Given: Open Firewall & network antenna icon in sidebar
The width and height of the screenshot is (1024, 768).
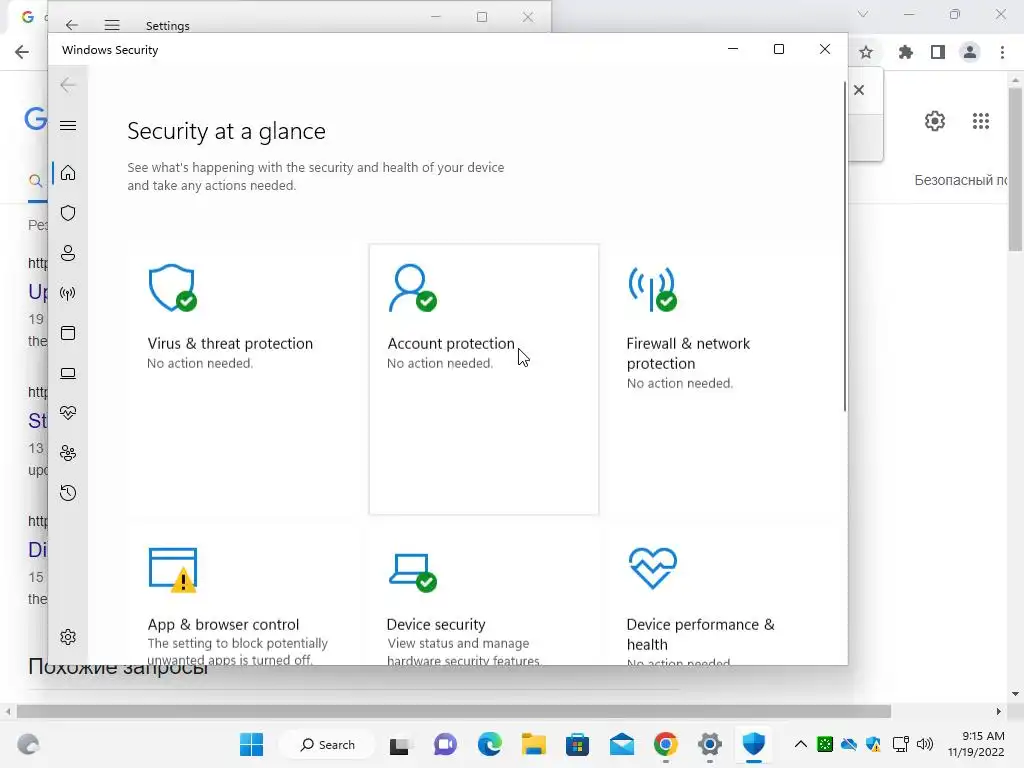Looking at the screenshot, I should 68,293.
